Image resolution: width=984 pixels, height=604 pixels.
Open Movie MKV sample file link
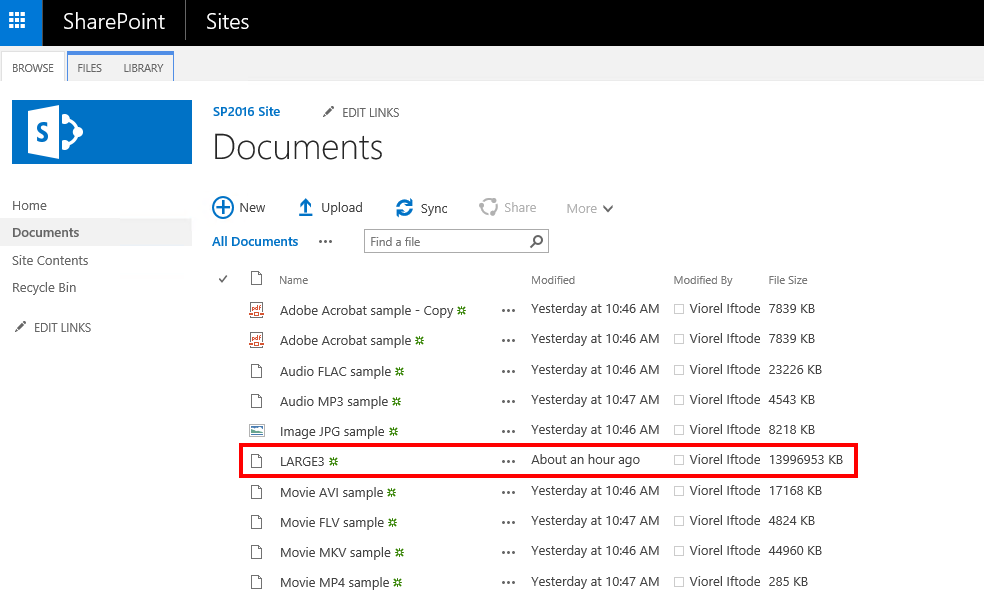tap(335, 553)
